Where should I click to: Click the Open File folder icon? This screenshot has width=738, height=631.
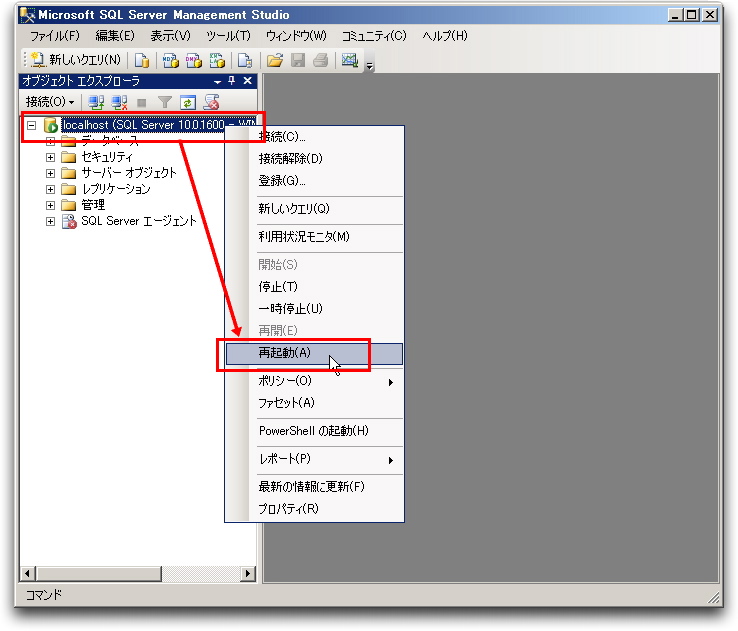[275, 60]
